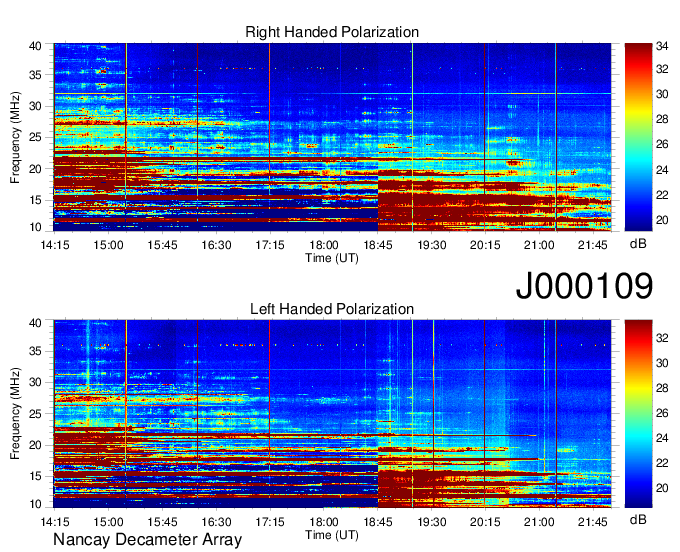This screenshot has height=552, width=680.
Task: Click the 35 MHz tick on lower frequency axis
Action: tap(35, 352)
